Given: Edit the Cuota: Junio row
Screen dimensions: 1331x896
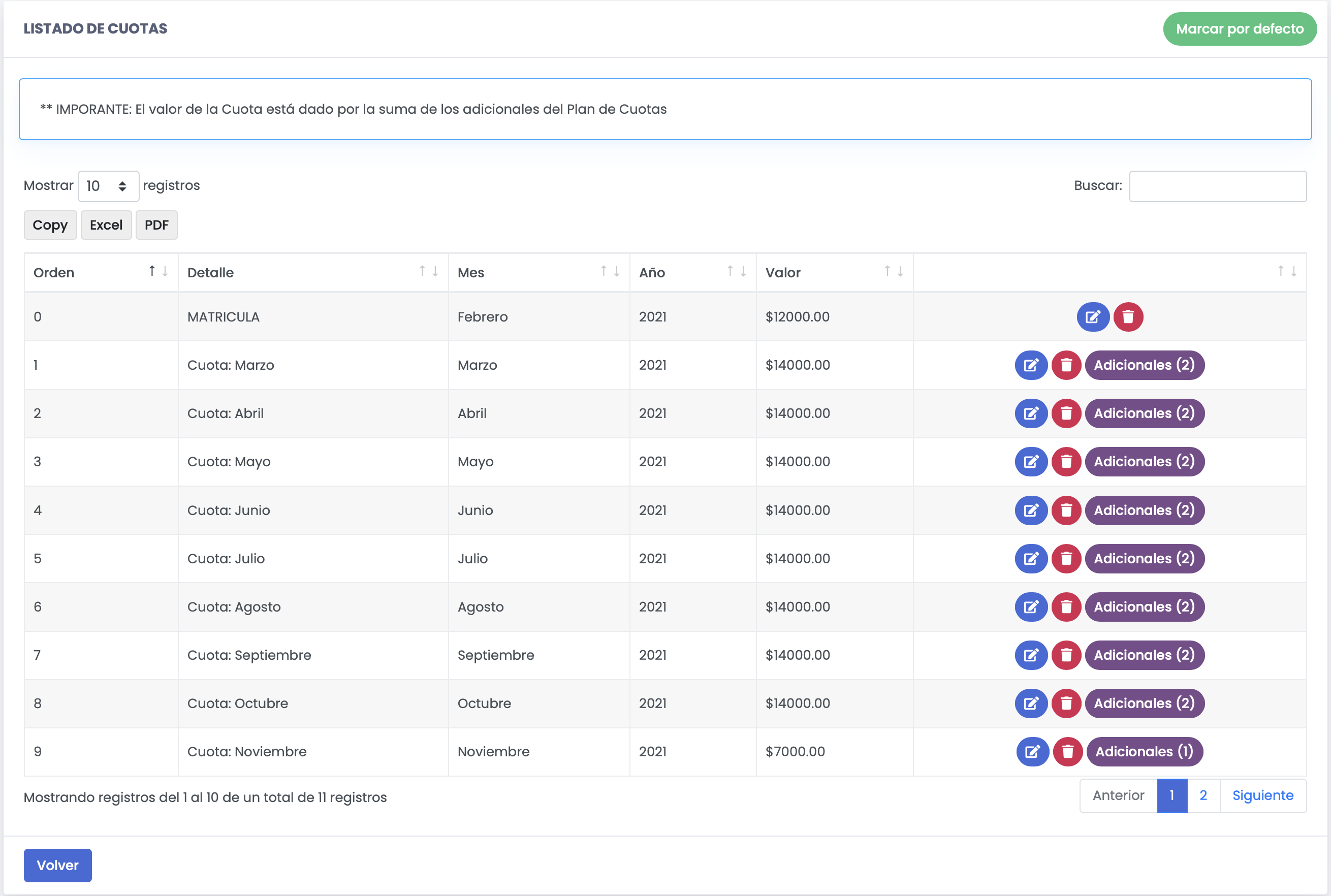Looking at the screenshot, I should (1031, 510).
